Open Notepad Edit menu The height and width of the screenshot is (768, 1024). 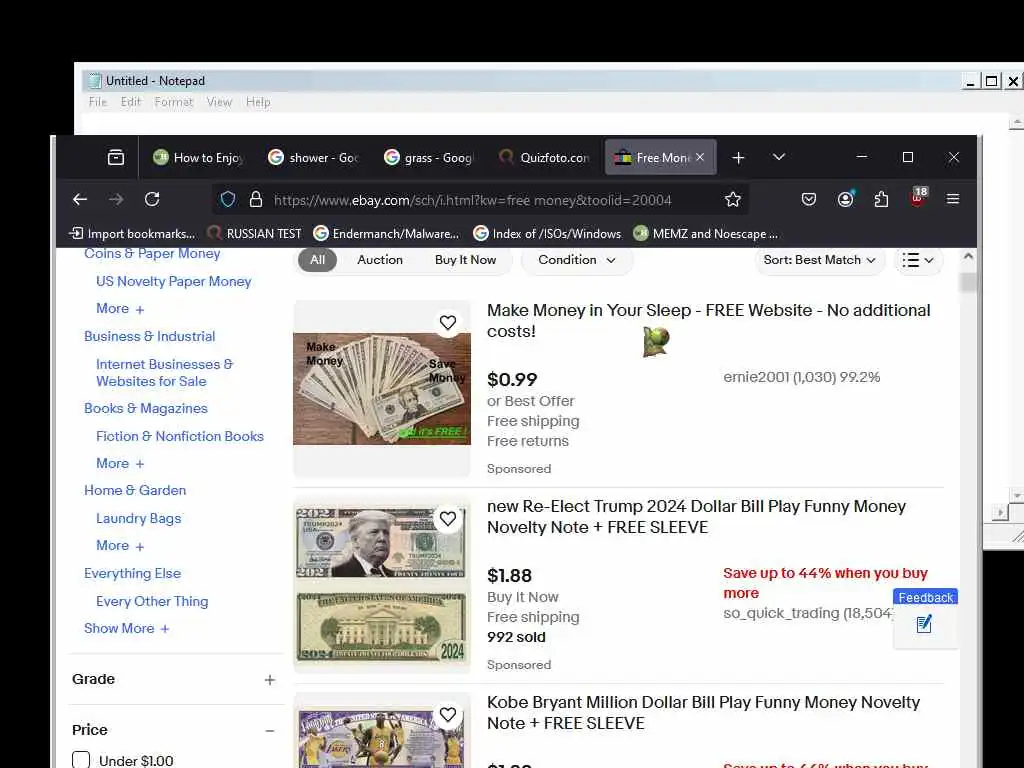[x=131, y=102]
